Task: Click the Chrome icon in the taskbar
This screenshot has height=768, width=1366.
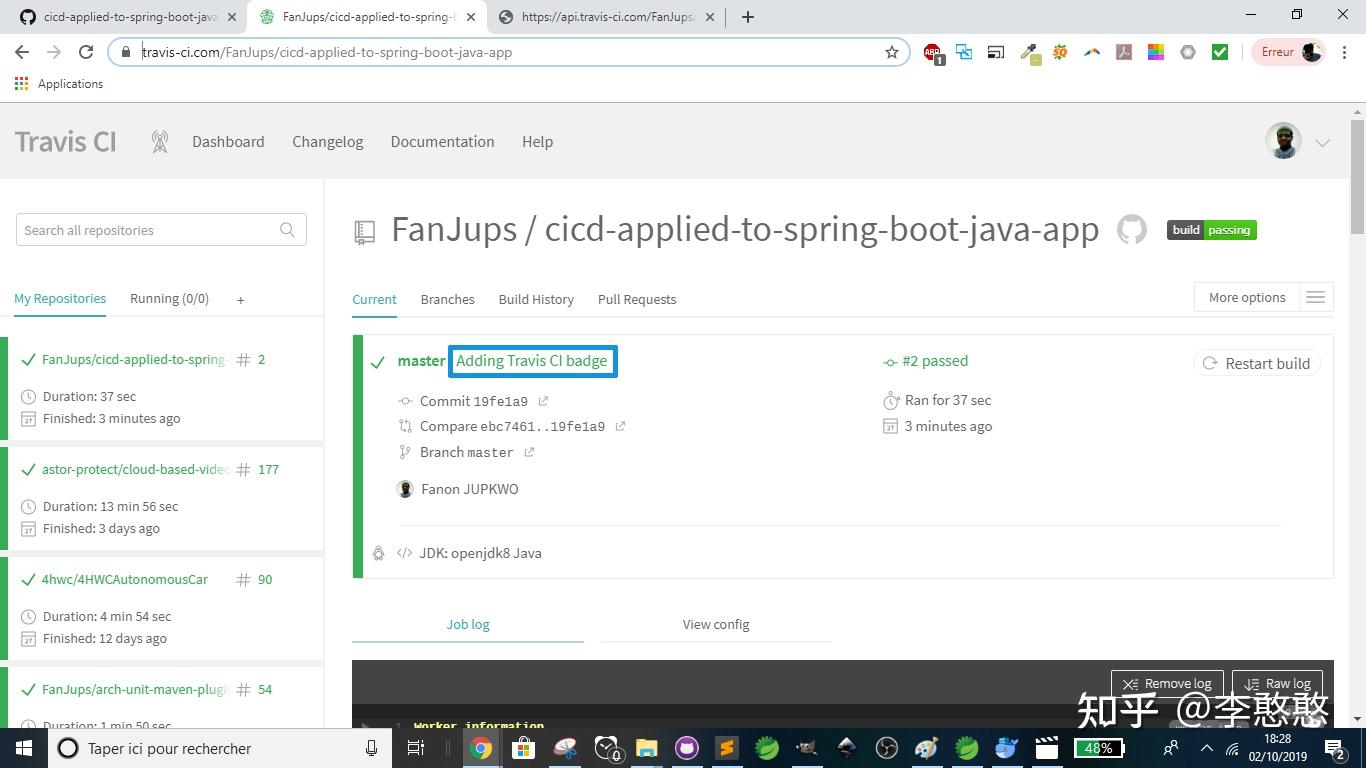Action: coord(479,748)
